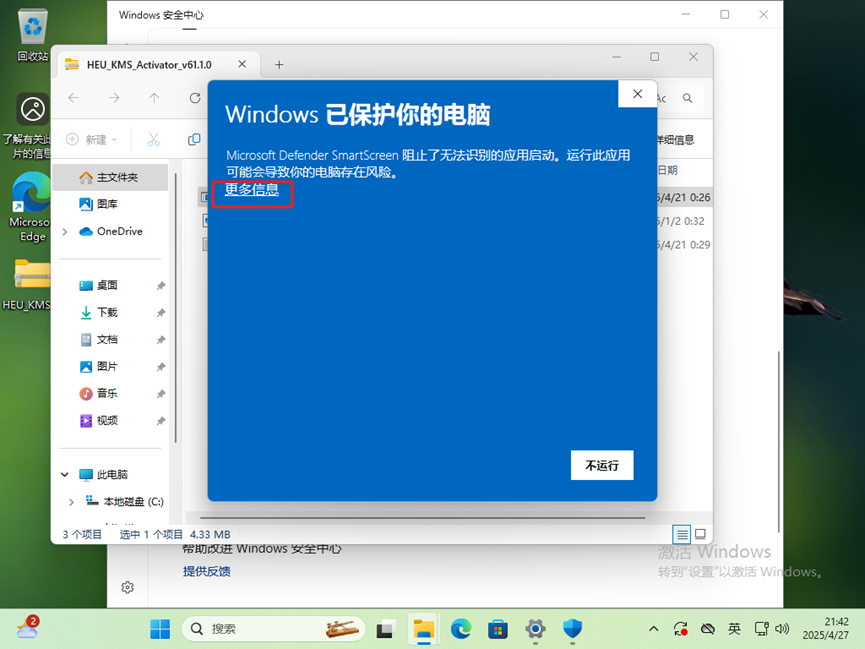Expand 本地磁盘 (C:) in sidebar
Viewport: 865px width, 649px height.
pos(71,502)
